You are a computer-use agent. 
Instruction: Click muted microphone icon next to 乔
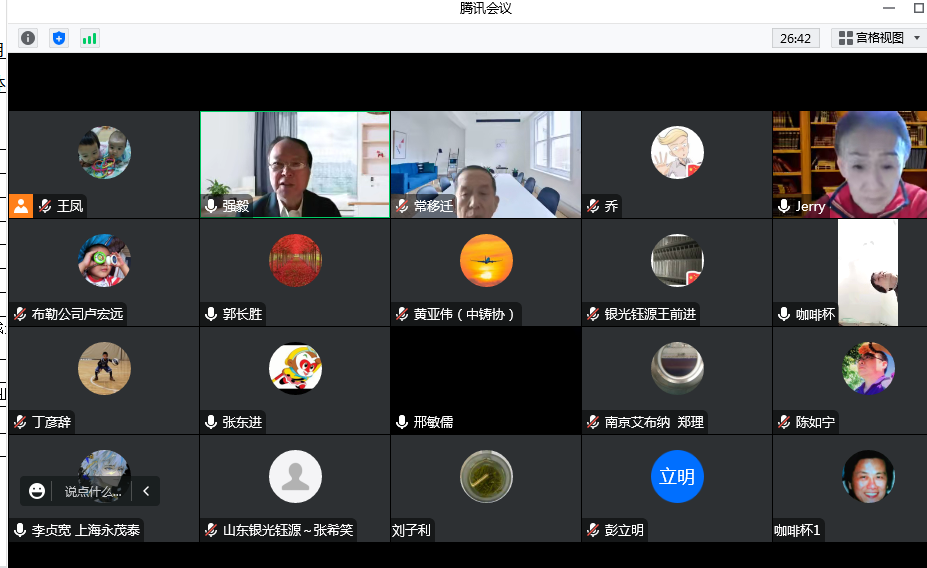click(593, 206)
